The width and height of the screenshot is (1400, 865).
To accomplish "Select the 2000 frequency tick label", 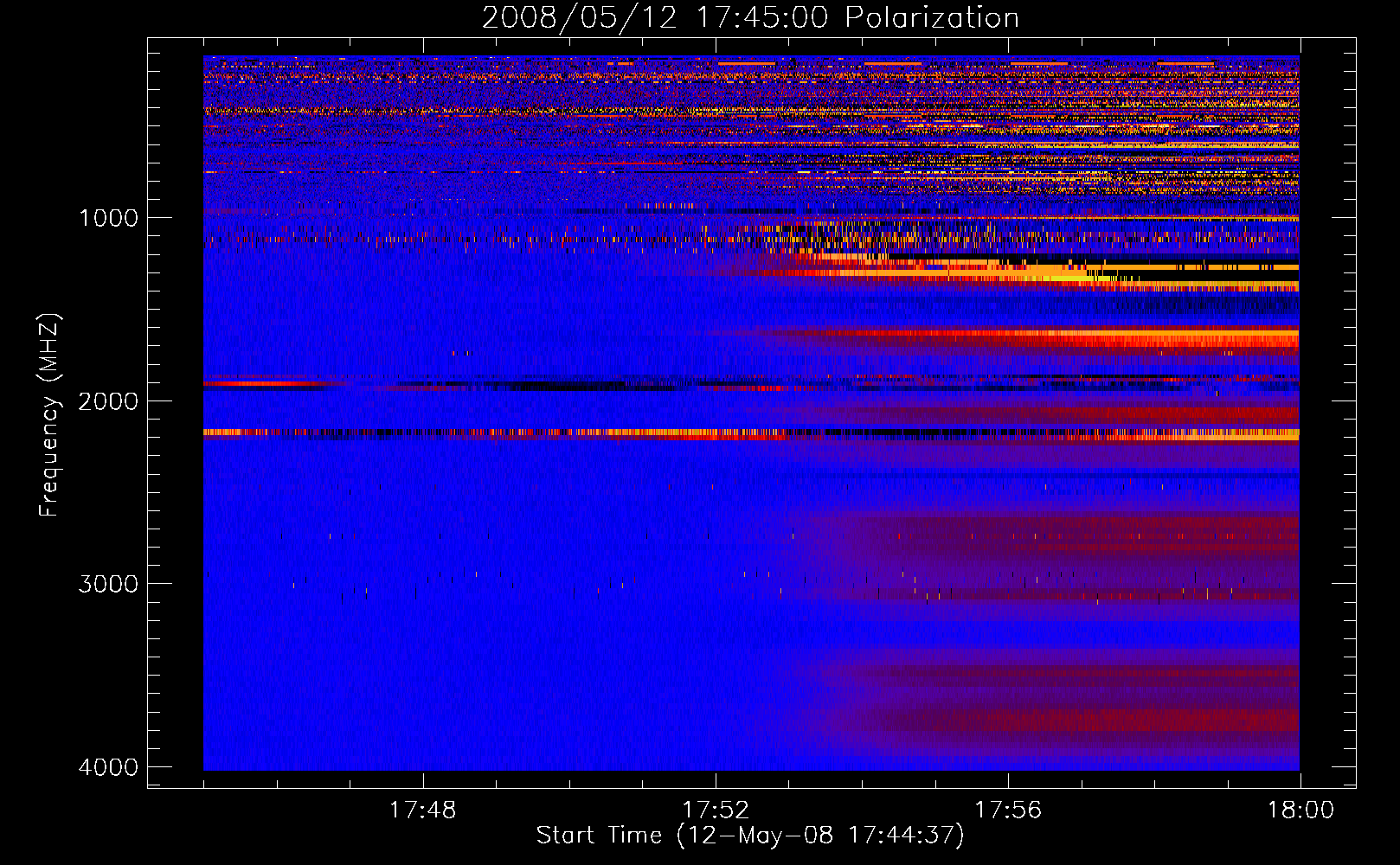I will (x=109, y=401).
